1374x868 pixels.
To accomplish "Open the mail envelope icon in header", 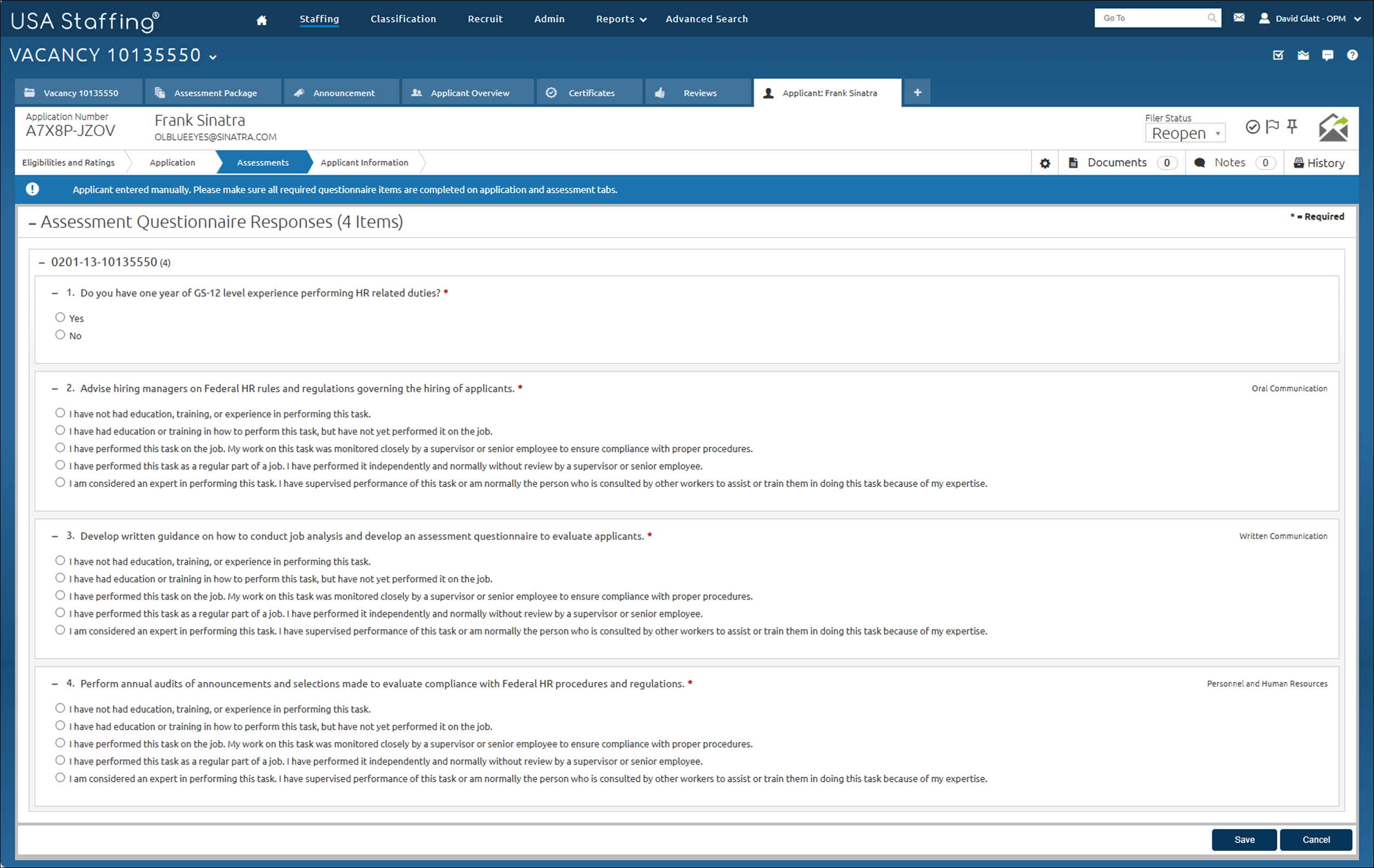I will pos(1239,18).
